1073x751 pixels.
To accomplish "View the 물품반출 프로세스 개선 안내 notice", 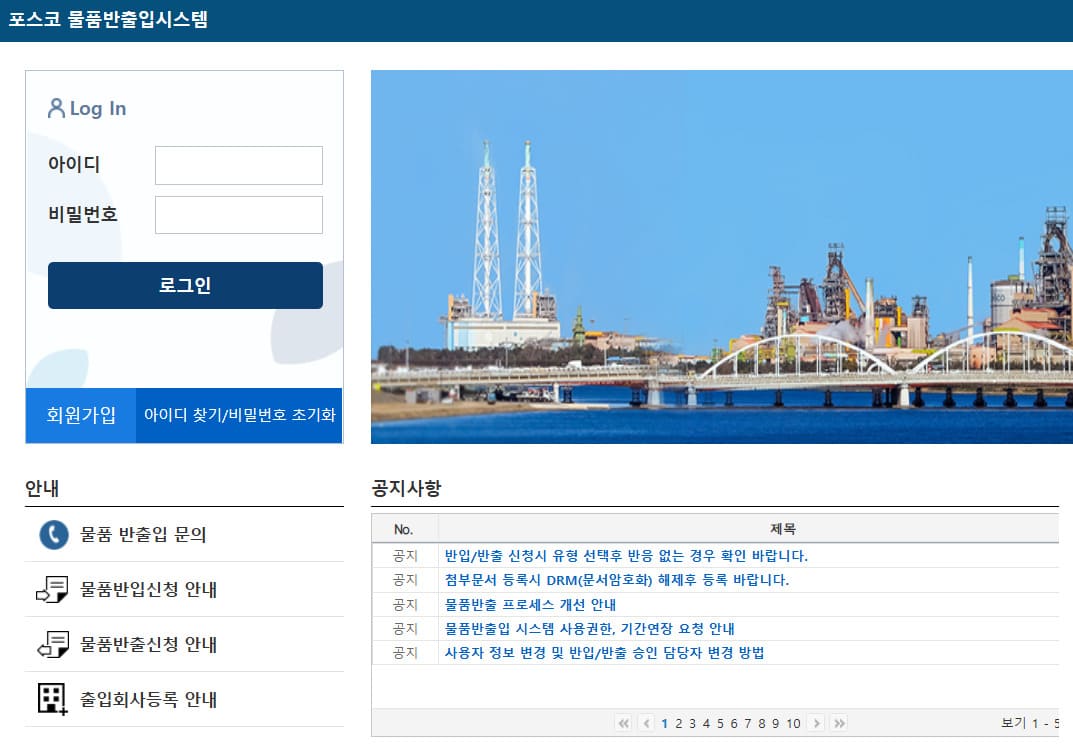I will 528,604.
